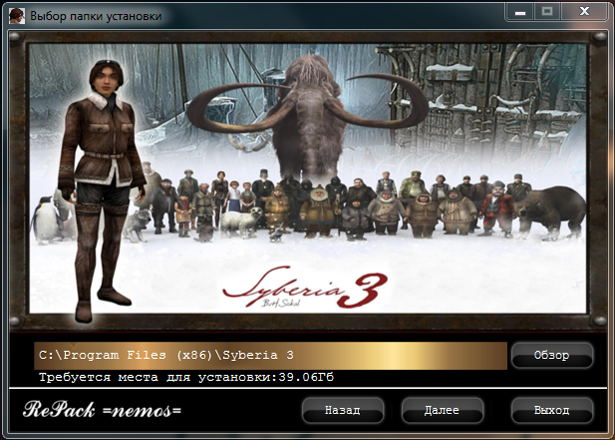Exit the installer via Выход button

551,410
